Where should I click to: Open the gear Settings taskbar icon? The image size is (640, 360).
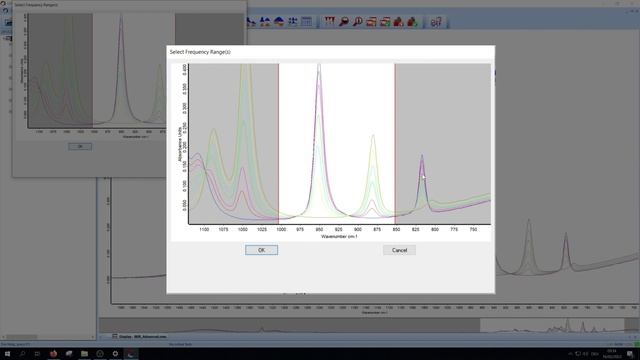click(x=116, y=353)
